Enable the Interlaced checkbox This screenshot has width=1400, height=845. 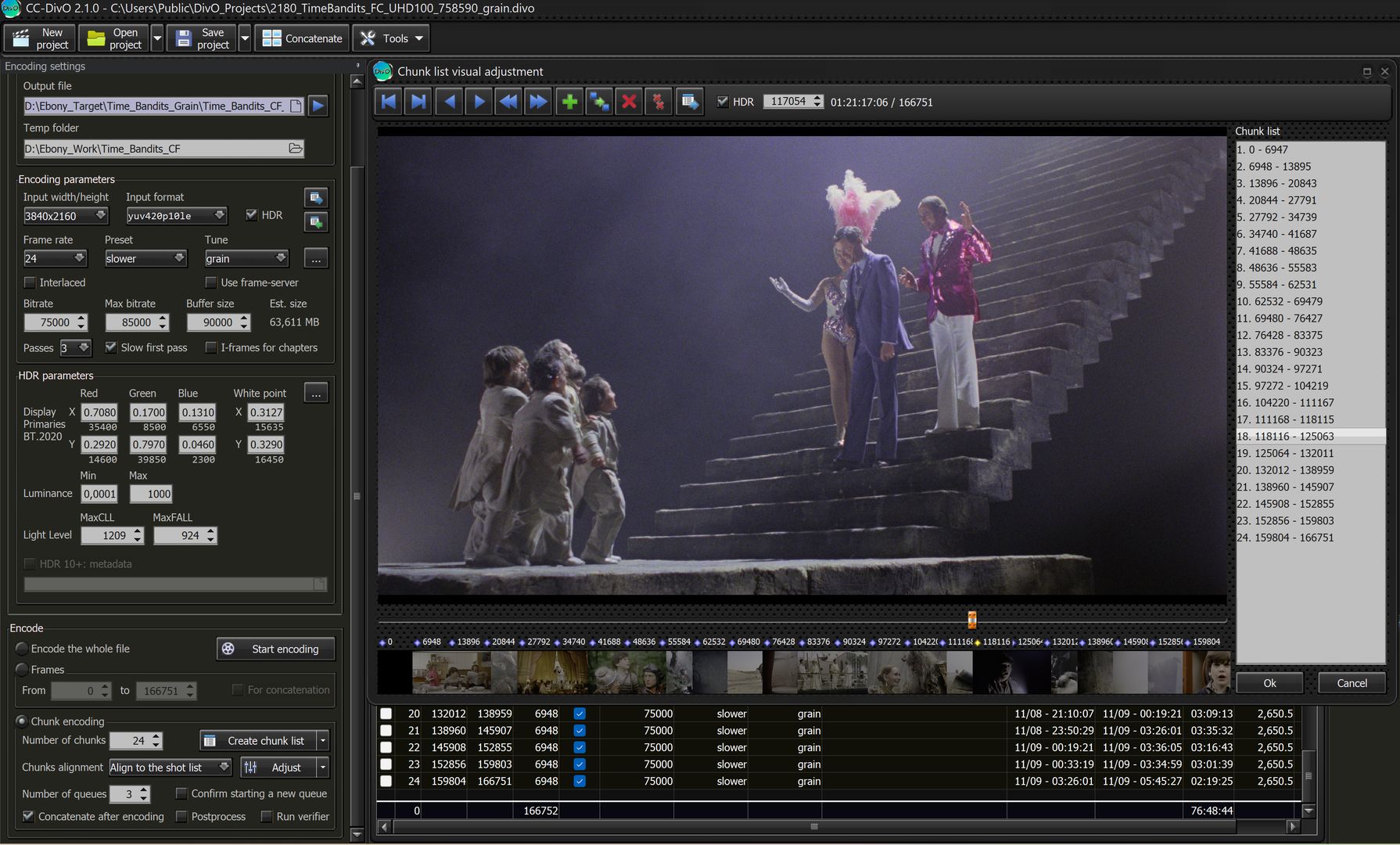tap(30, 282)
